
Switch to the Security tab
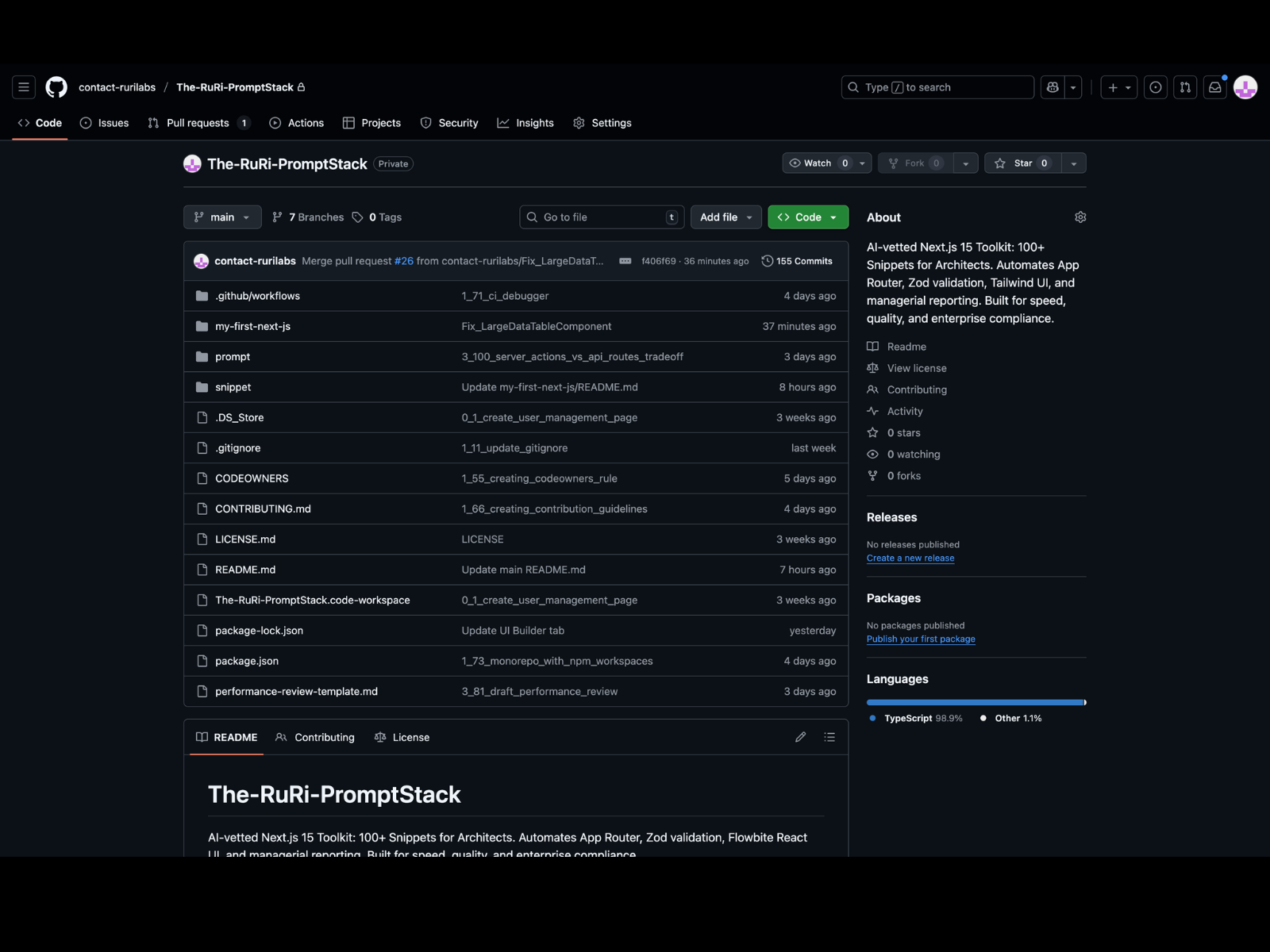coord(449,123)
